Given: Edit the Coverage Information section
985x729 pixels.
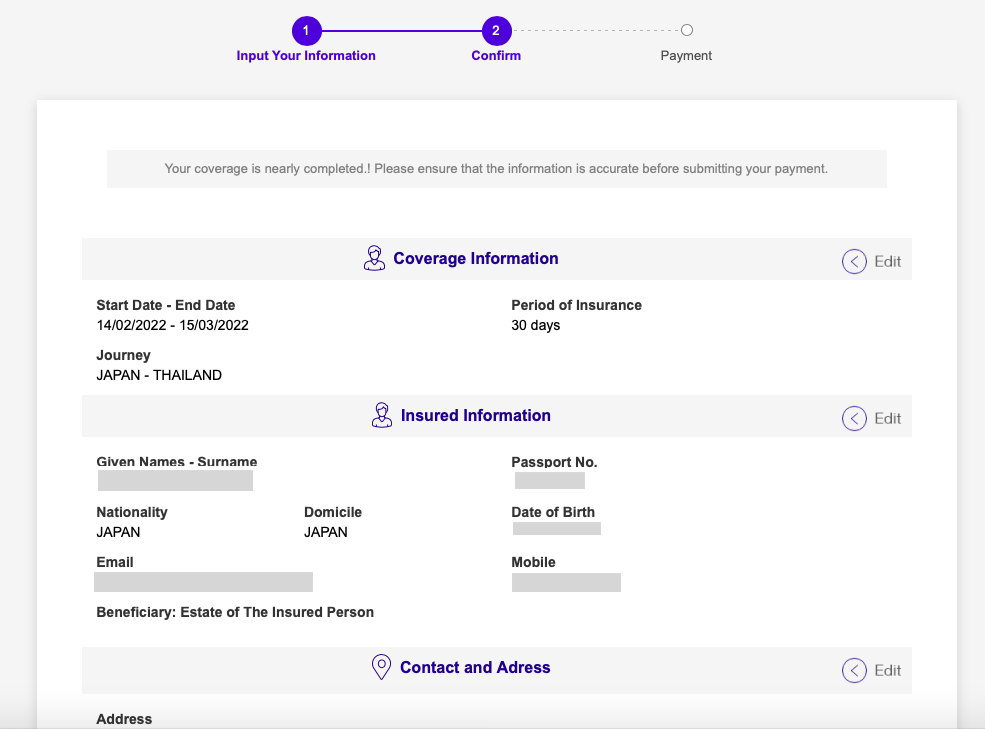Looking at the screenshot, I should (x=888, y=261).
